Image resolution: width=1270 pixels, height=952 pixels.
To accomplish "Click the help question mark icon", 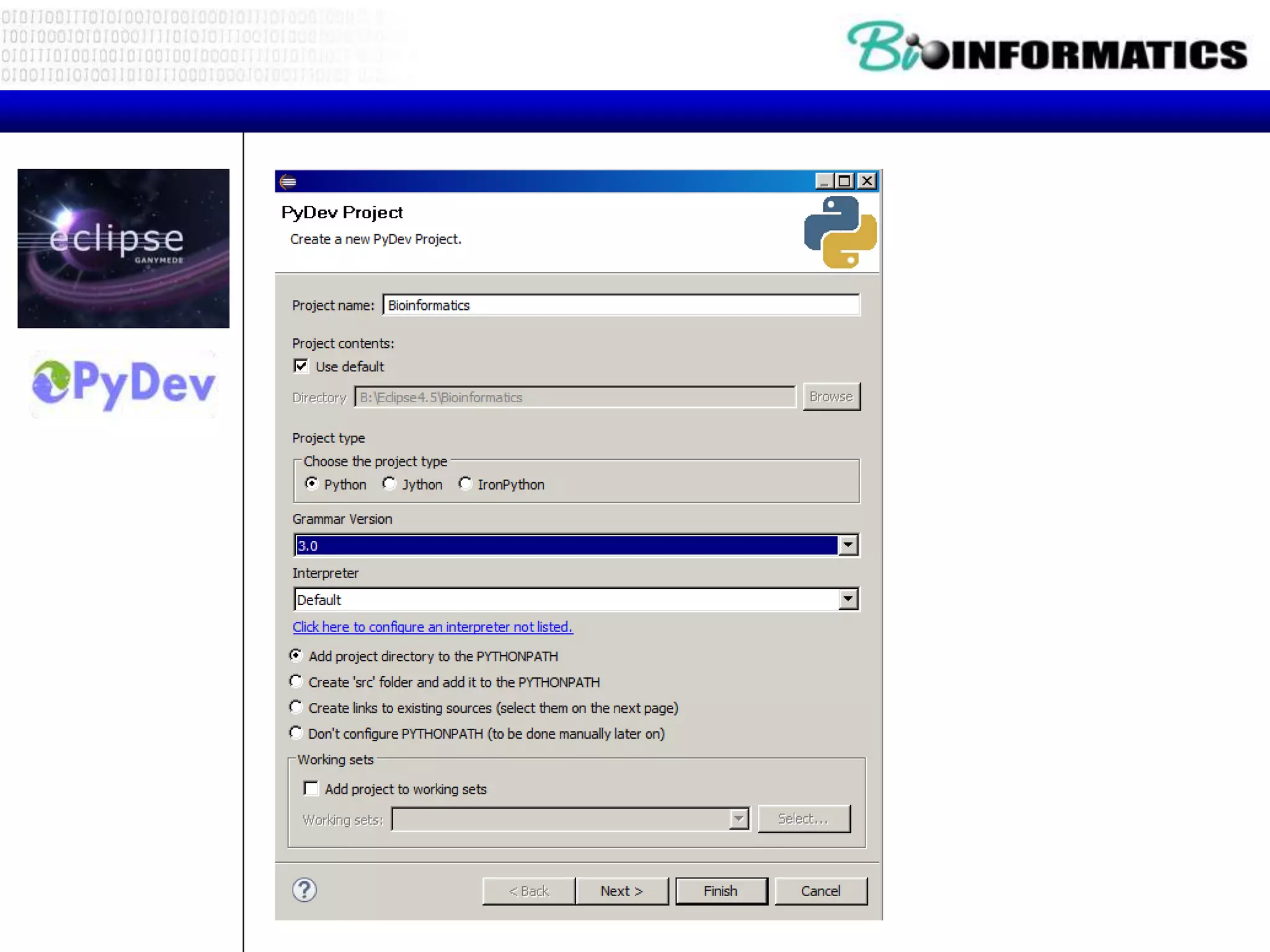I will [x=304, y=890].
